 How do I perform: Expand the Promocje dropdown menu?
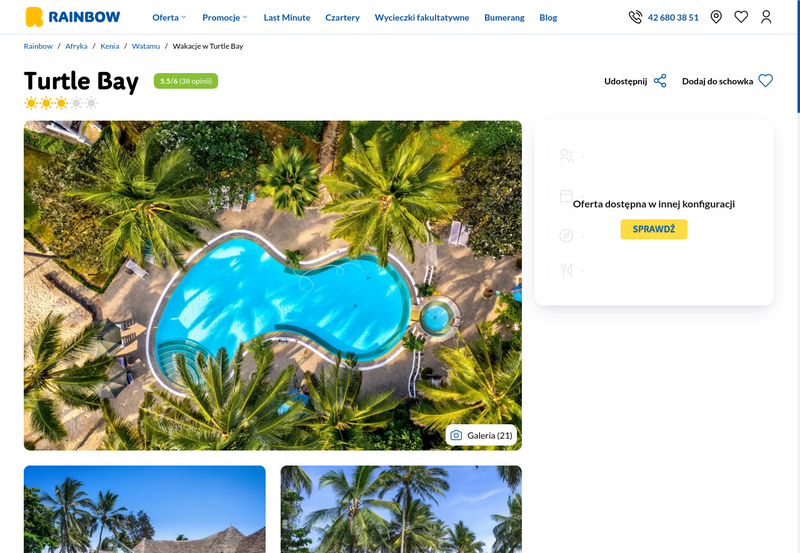(x=225, y=17)
